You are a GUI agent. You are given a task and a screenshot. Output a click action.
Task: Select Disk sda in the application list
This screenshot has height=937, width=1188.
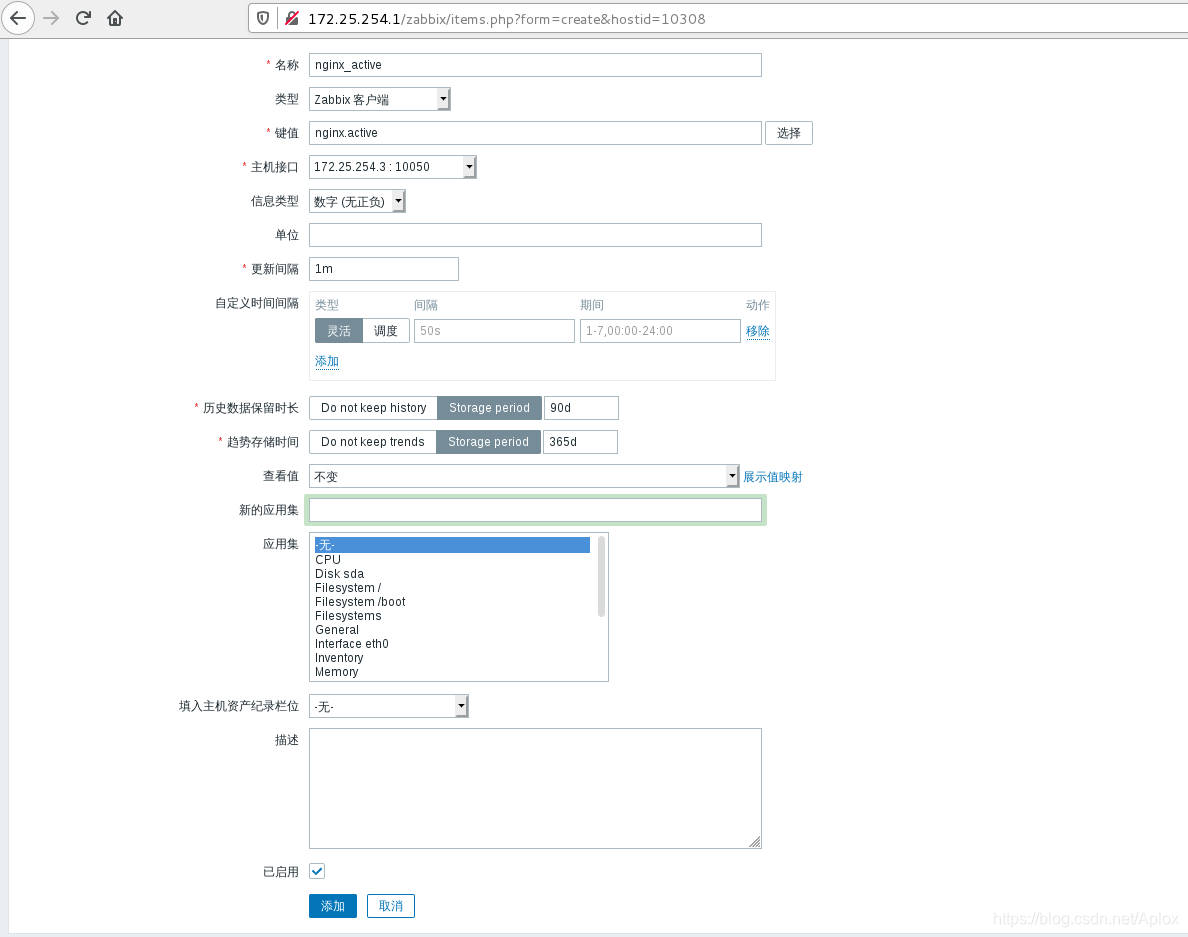pos(452,574)
